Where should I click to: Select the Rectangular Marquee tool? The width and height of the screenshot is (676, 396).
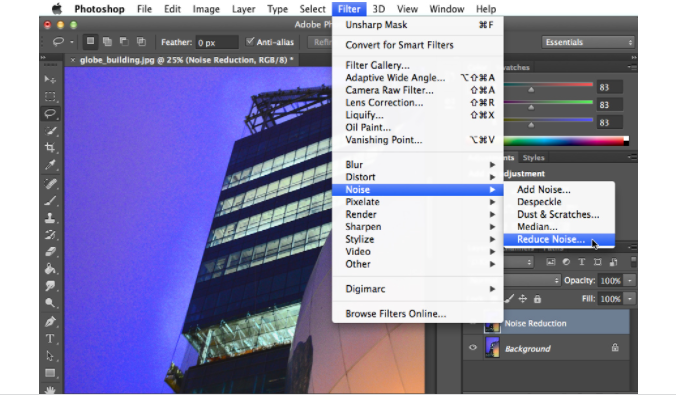[x=50, y=97]
